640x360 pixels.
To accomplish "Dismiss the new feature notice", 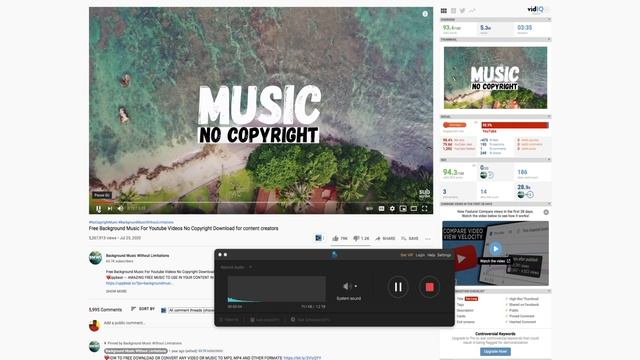I will 546,212.
